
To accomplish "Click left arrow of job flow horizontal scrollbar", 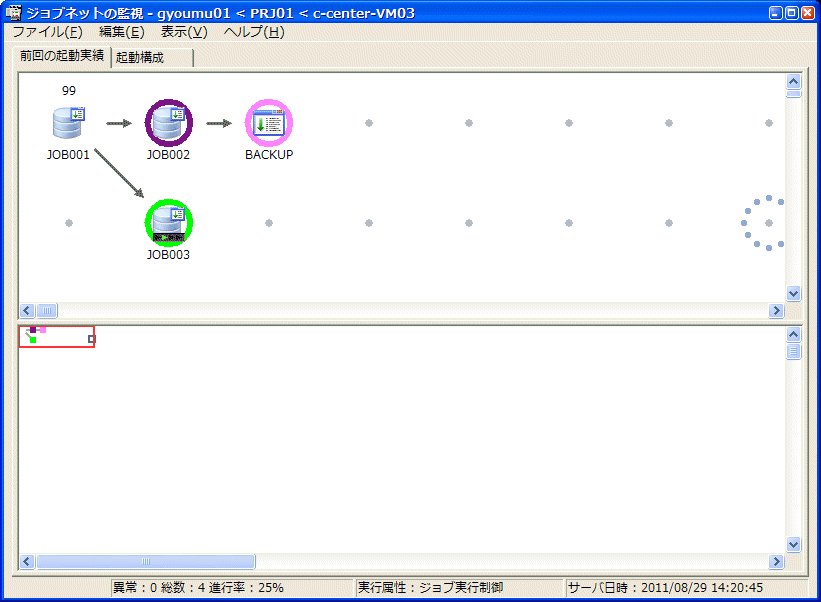I will pos(27,310).
